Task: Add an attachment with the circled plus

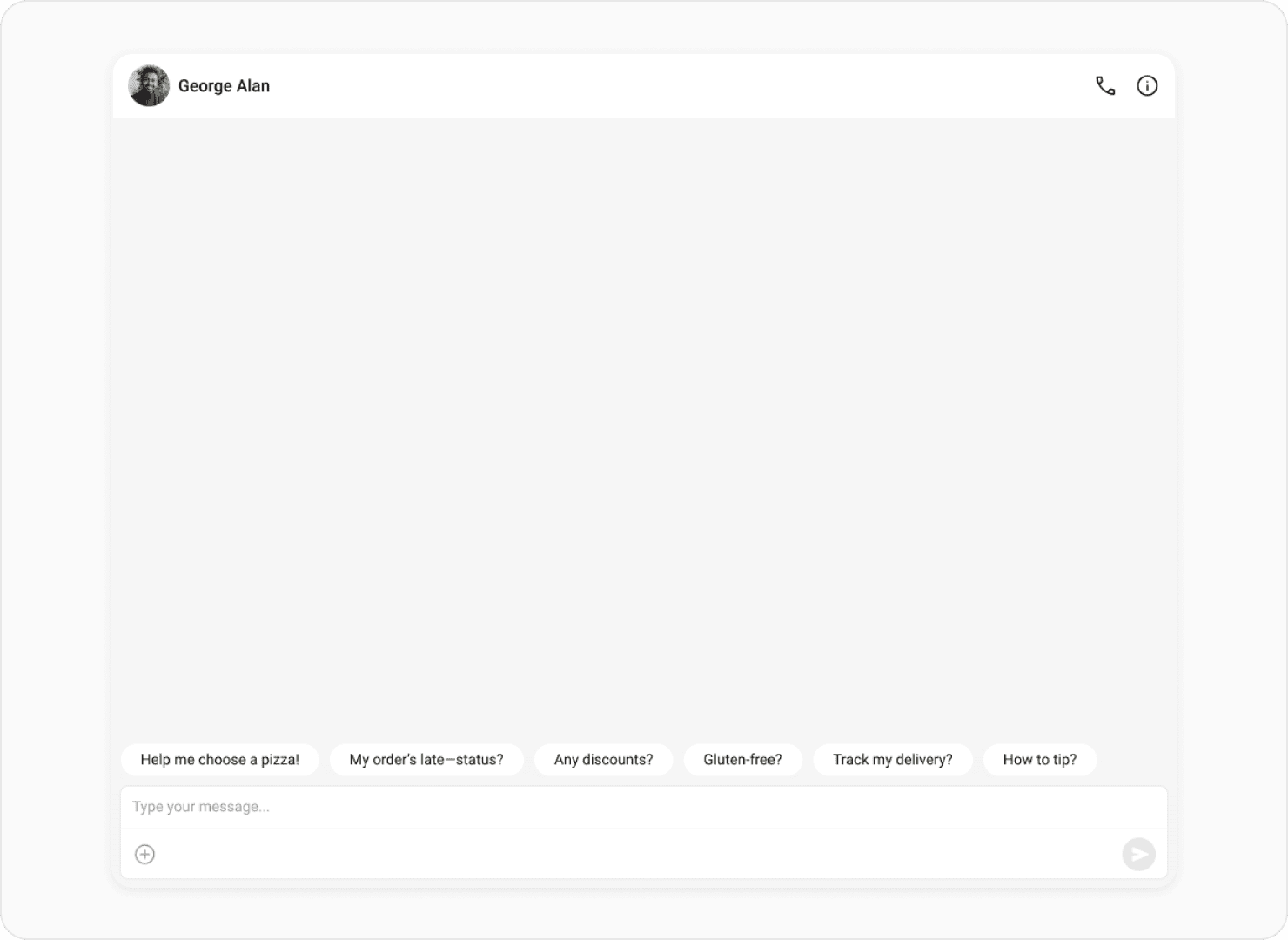Action: click(145, 854)
